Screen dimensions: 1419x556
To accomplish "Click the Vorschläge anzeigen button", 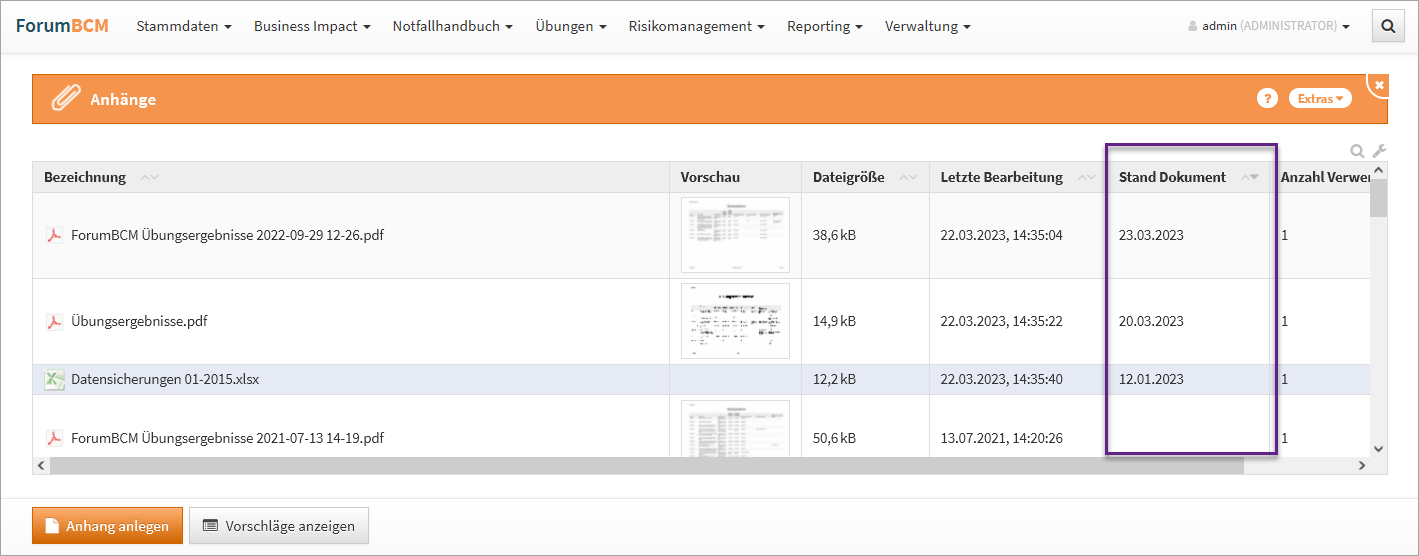I will [x=279, y=526].
